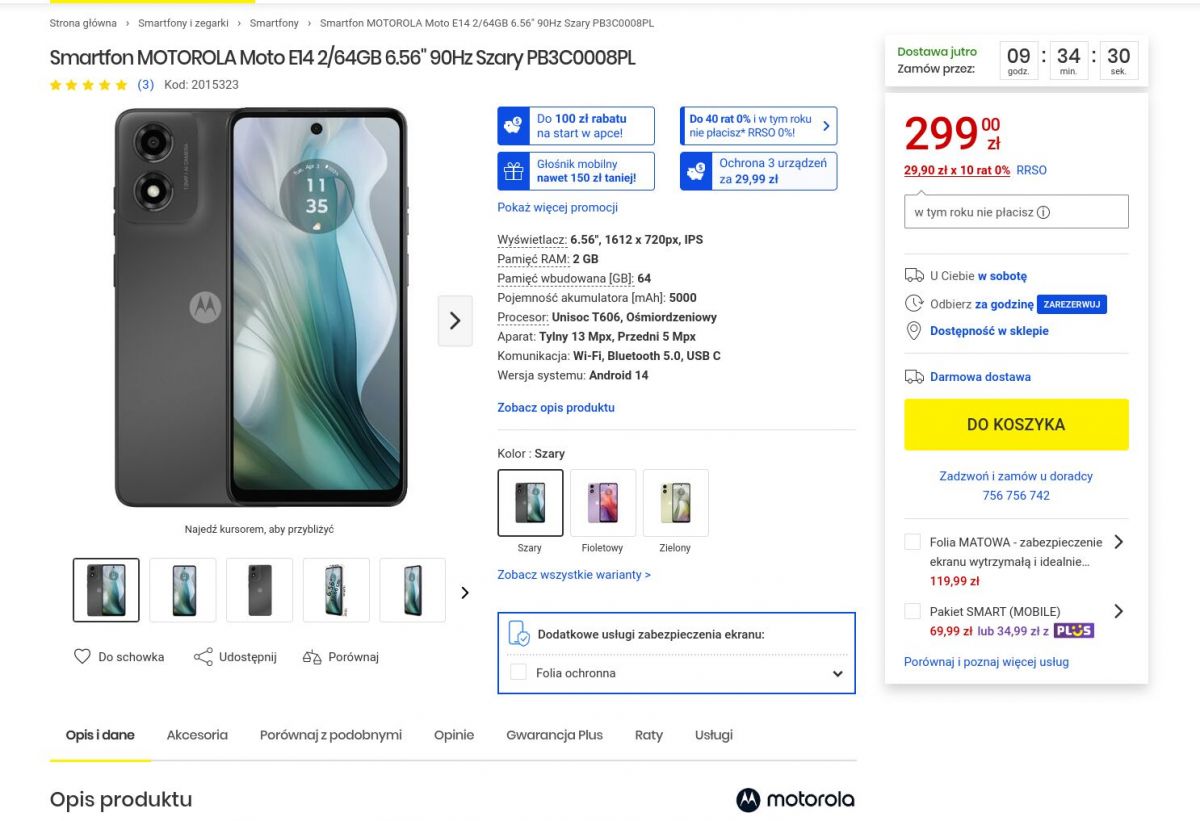The height and width of the screenshot is (821, 1200).
Task: Open the Zobacz opis produktu link
Action: pyautogui.click(x=556, y=408)
